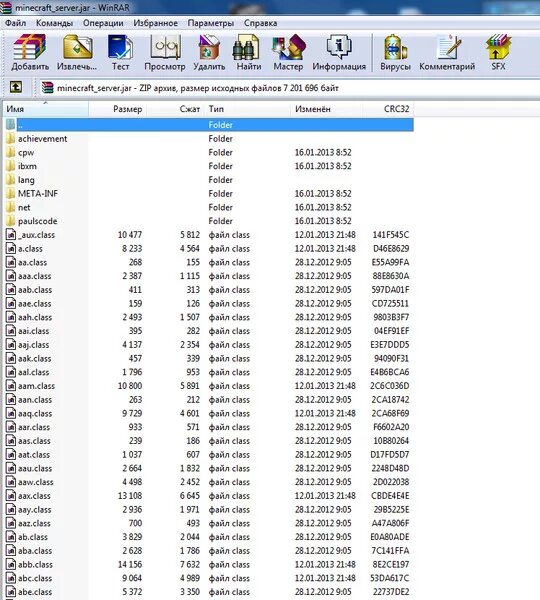Image resolution: width=540 pixels, height=600 pixels.
Task: Go up one level with the arrow button
Action: click(x=16, y=87)
